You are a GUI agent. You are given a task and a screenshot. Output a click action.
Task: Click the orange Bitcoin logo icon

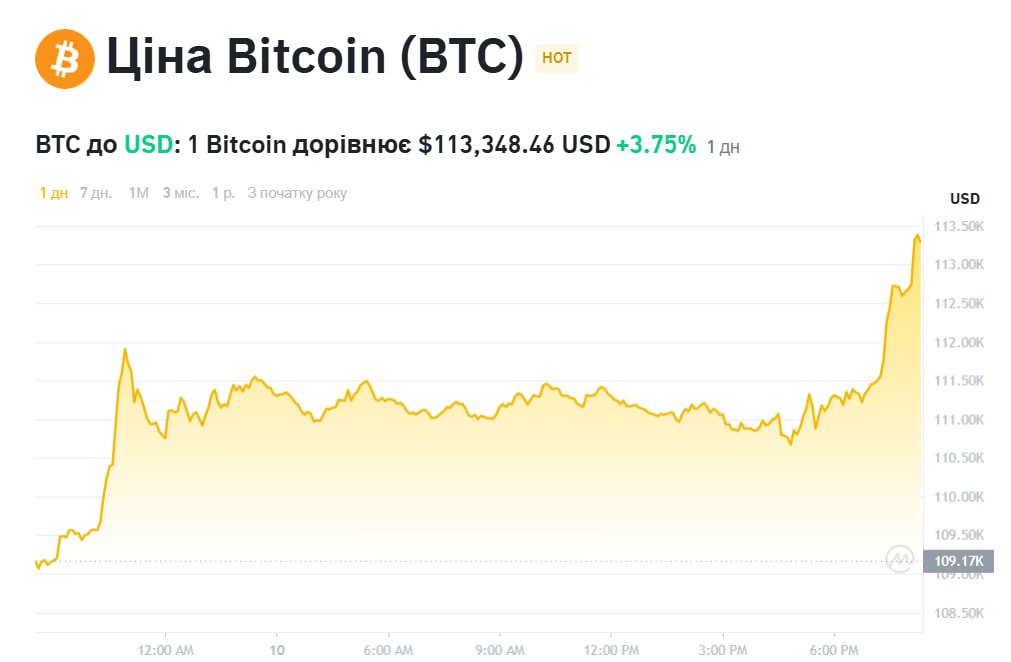point(65,58)
